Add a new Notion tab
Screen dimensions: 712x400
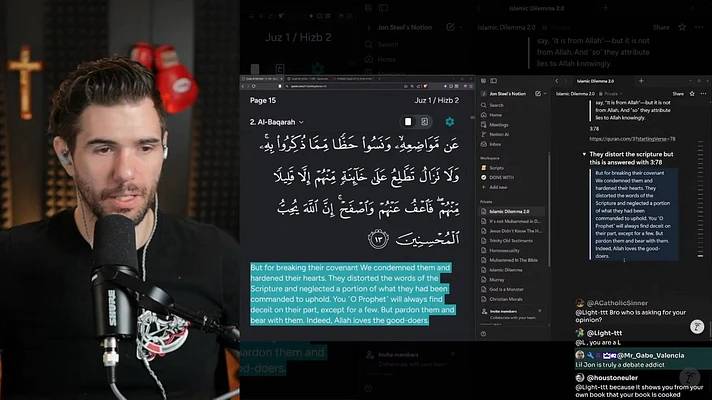[x=641, y=81]
